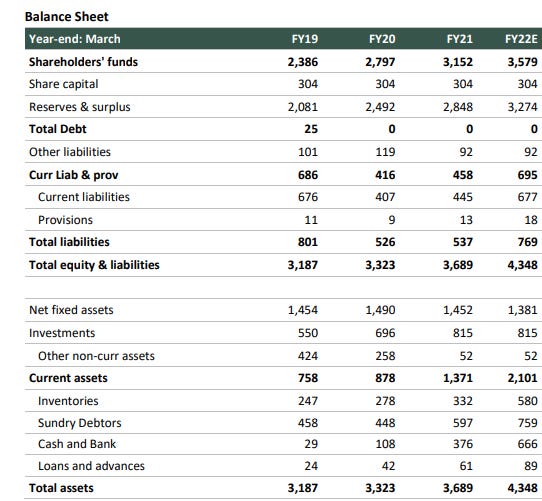Select Total Debt FY19 value 25
Image resolution: width=542 pixels, height=501 pixels.
tap(311, 129)
